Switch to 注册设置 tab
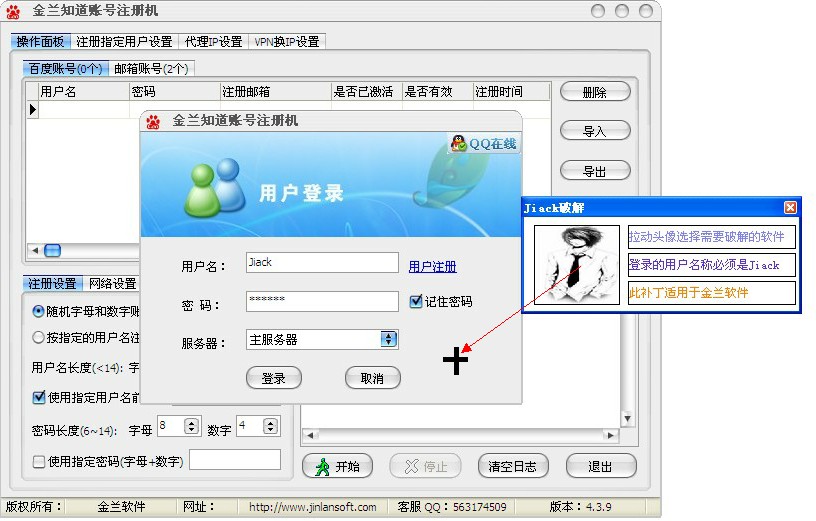 52,284
